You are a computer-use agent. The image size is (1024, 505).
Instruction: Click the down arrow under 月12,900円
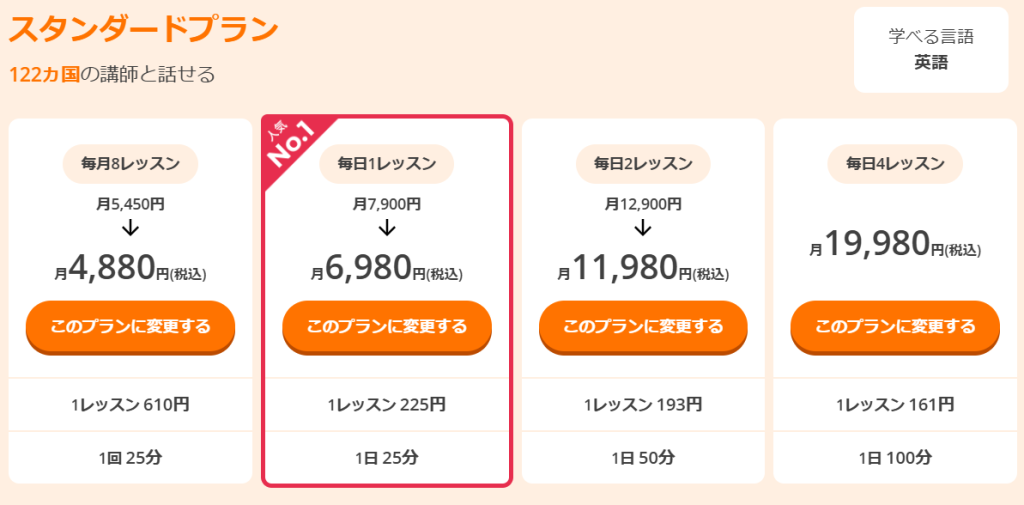(643, 228)
